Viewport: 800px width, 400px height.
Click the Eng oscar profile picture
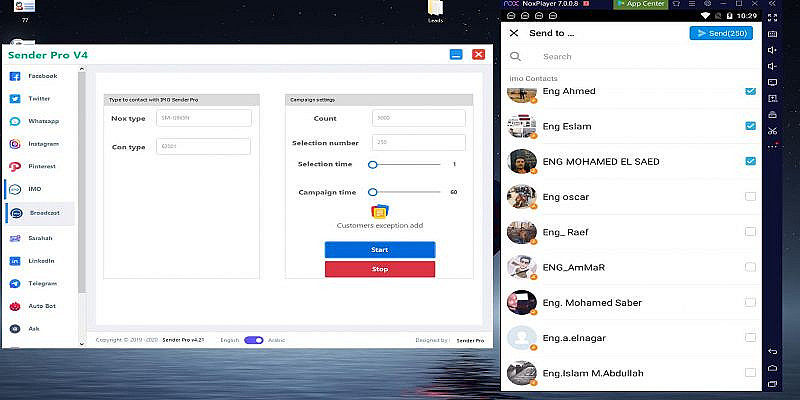coord(522,196)
